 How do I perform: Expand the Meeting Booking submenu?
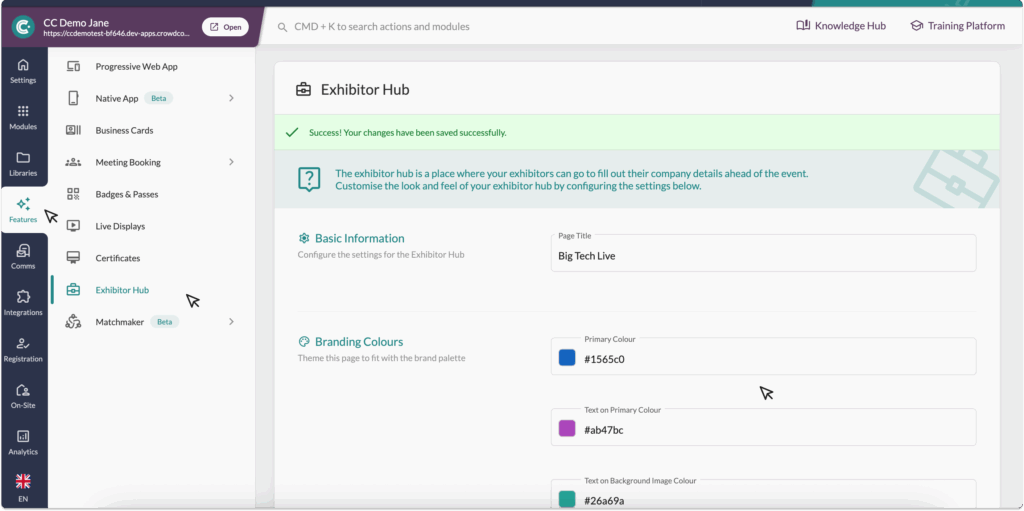231,162
